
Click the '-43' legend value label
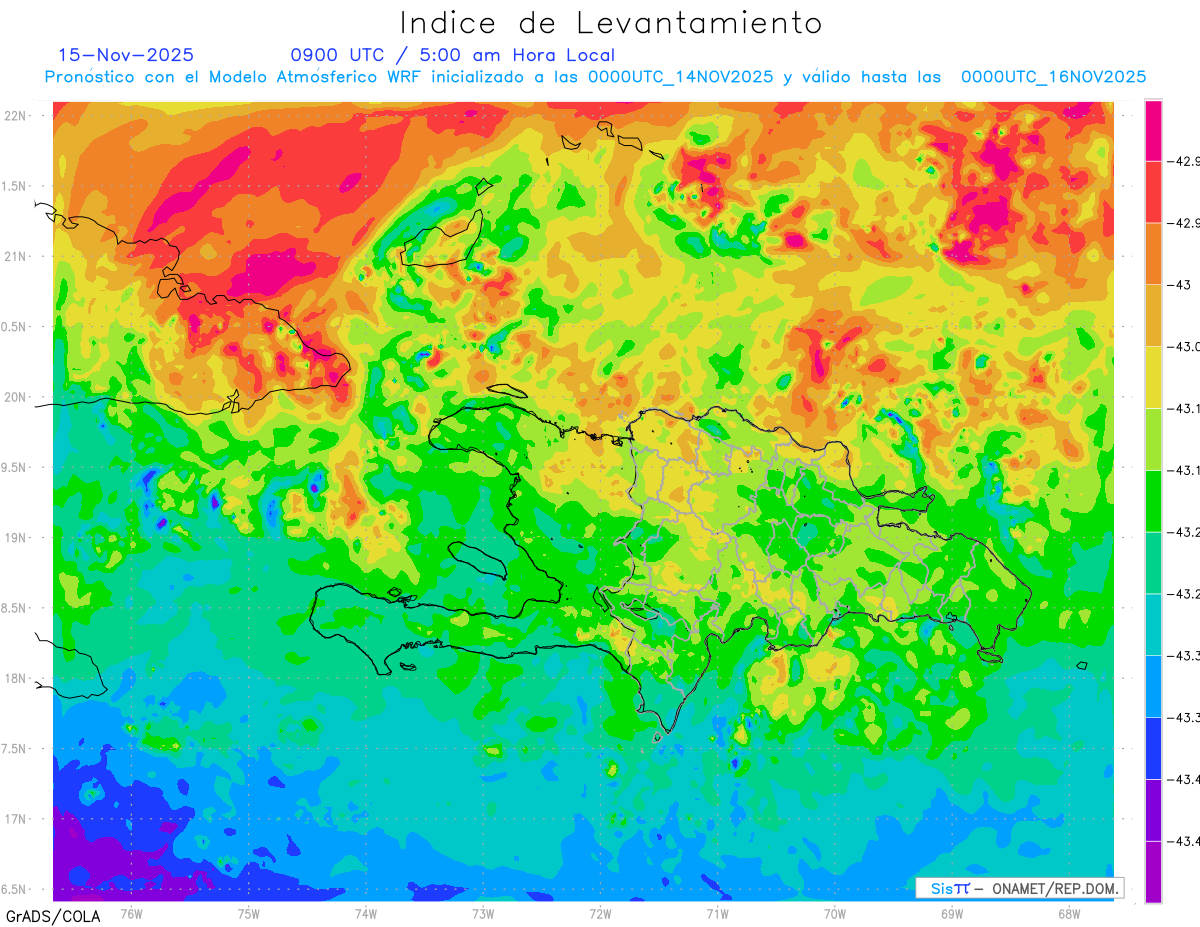pos(1183,285)
